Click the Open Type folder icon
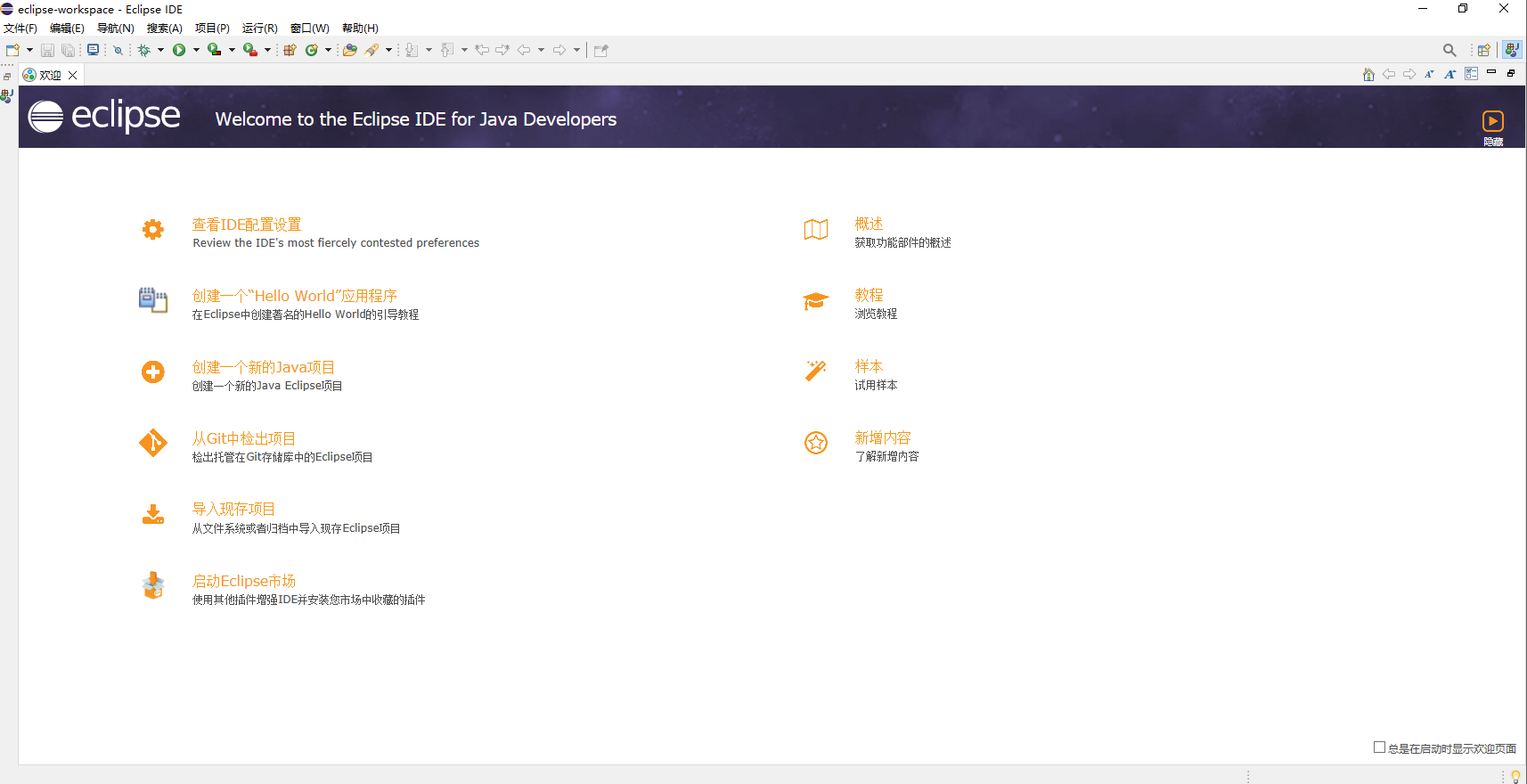Screen dimensions: 1527x784 tap(350, 50)
